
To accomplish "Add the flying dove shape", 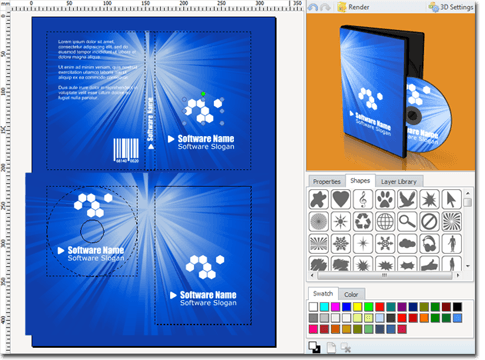I will pyautogui.click(x=407, y=199).
